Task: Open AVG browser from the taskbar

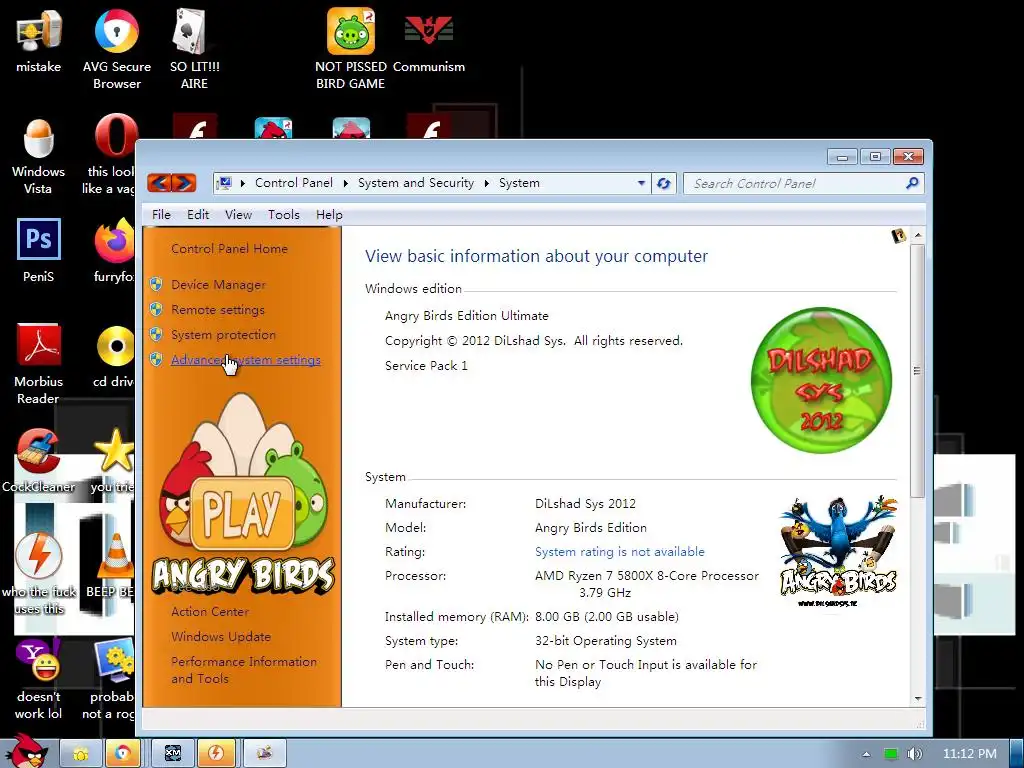Action: (x=122, y=754)
